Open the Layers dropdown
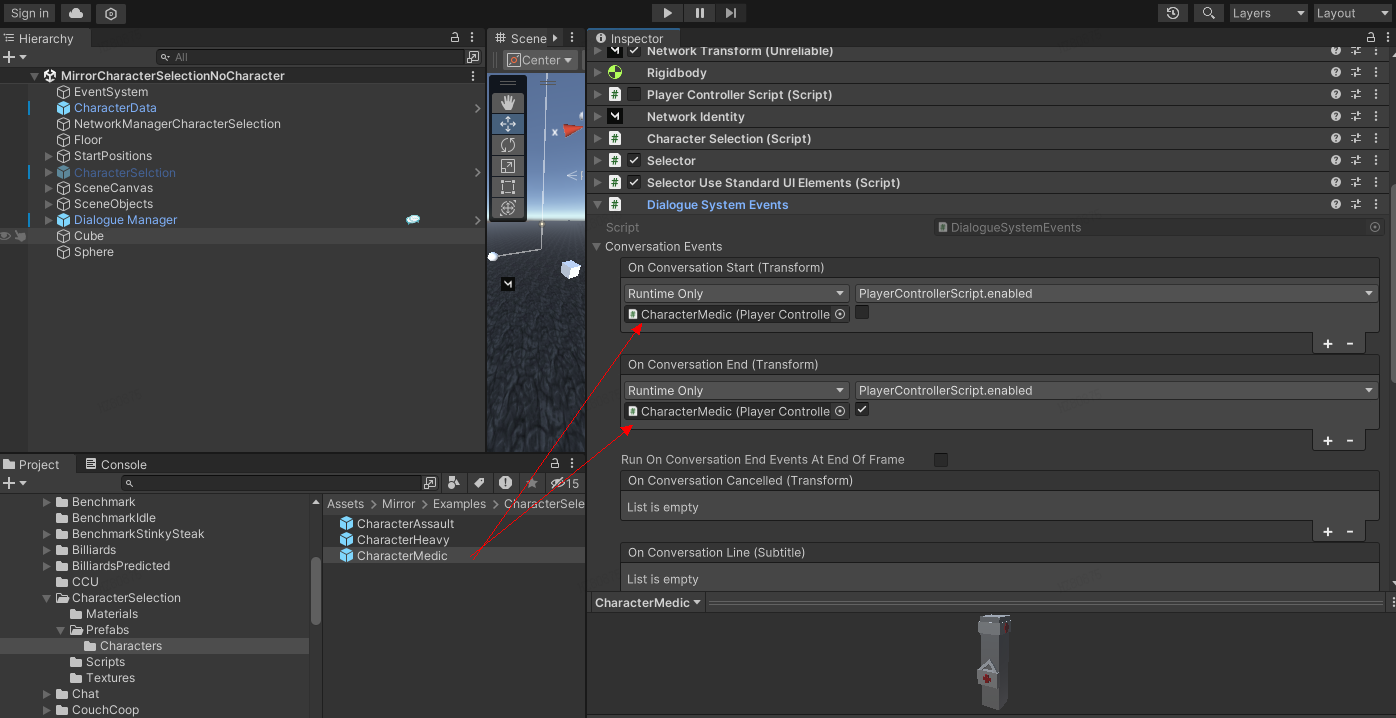Screen dimensions: 1396x718 (1268, 13)
